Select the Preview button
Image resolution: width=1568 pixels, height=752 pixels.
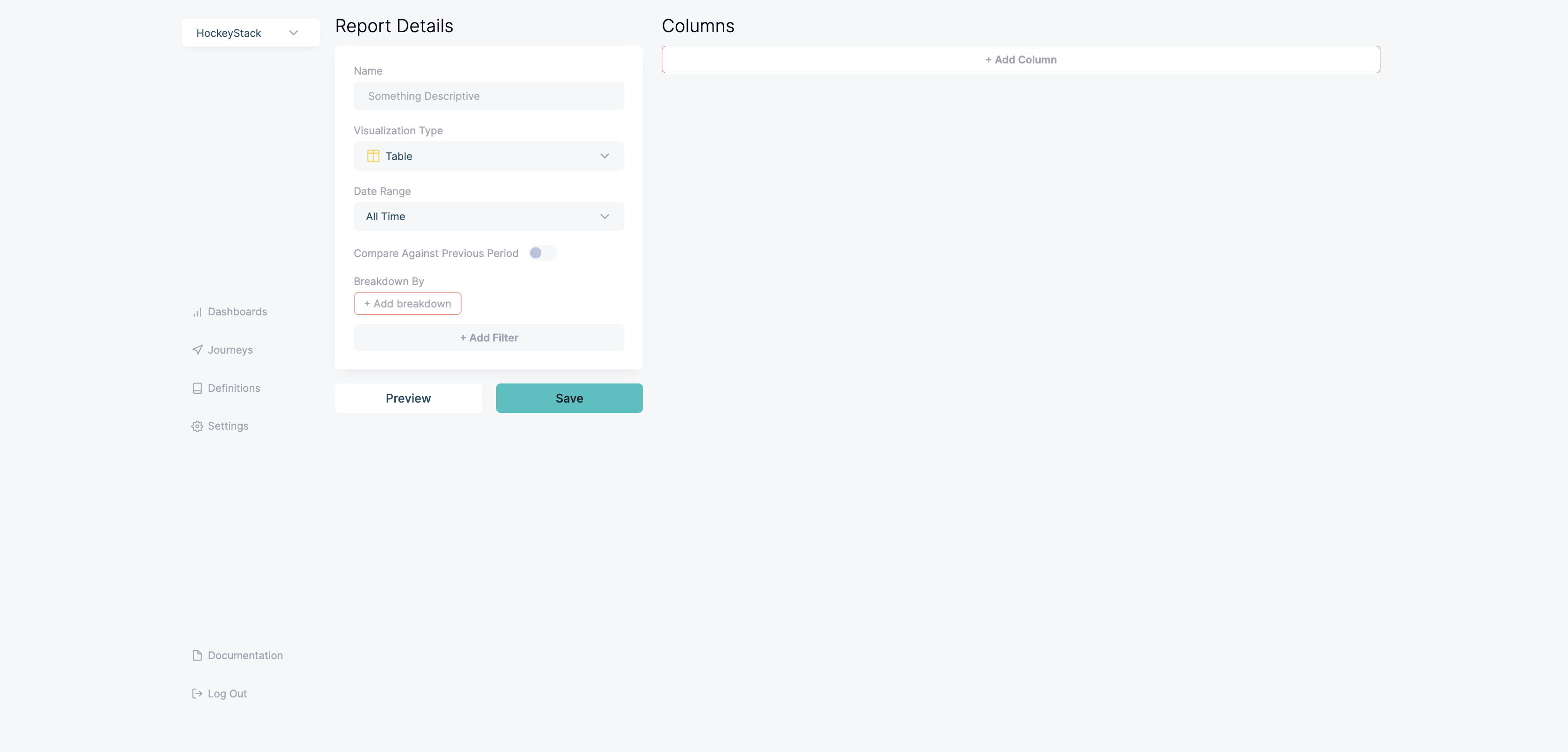click(x=408, y=398)
